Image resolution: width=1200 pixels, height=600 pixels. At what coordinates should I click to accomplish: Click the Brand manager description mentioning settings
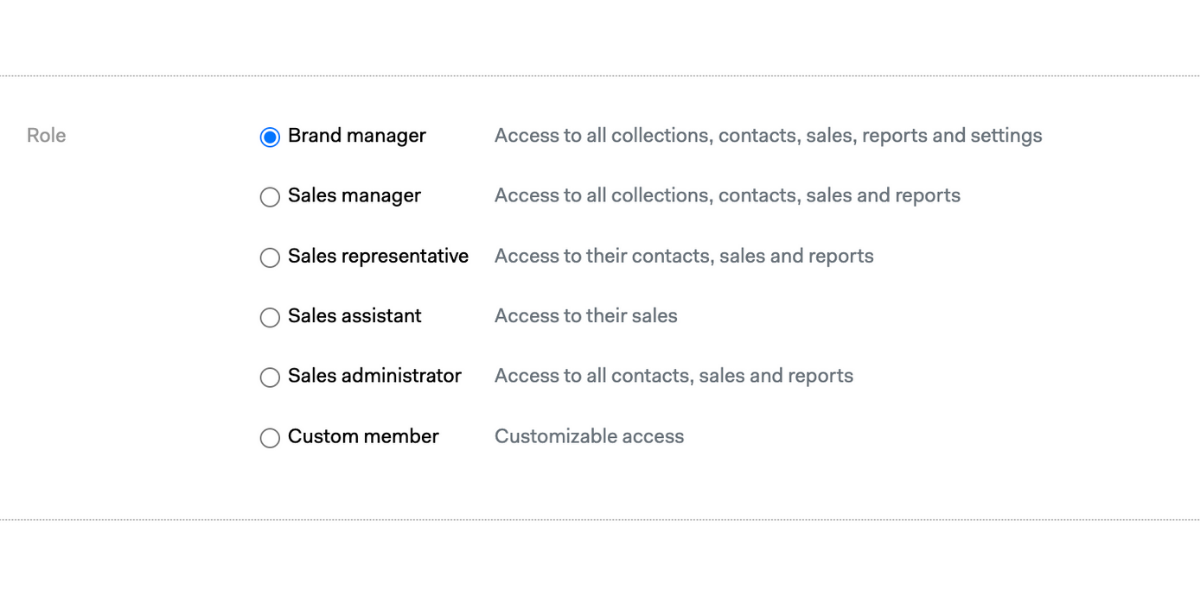[768, 136]
